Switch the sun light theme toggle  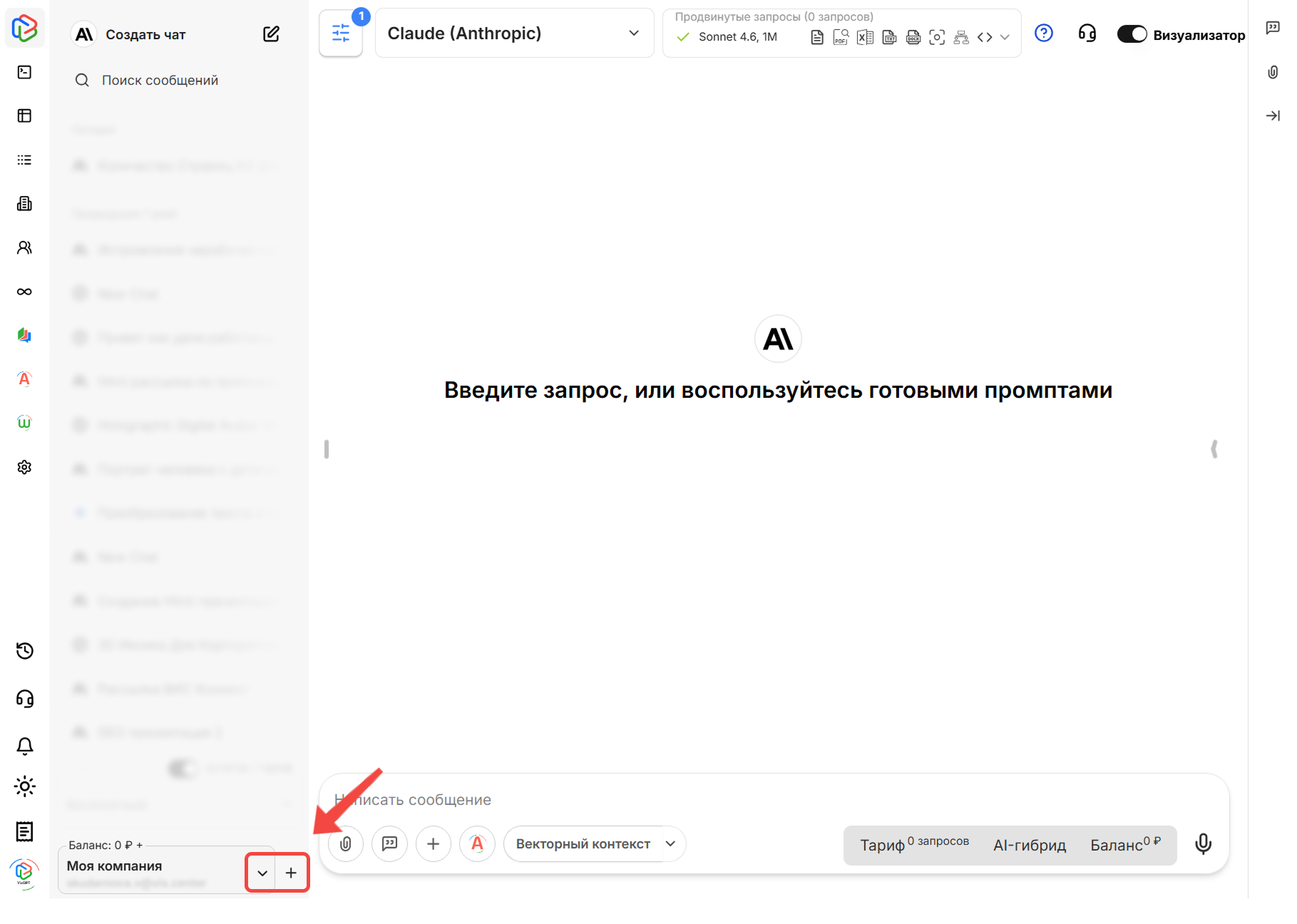pyautogui.click(x=25, y=787)
